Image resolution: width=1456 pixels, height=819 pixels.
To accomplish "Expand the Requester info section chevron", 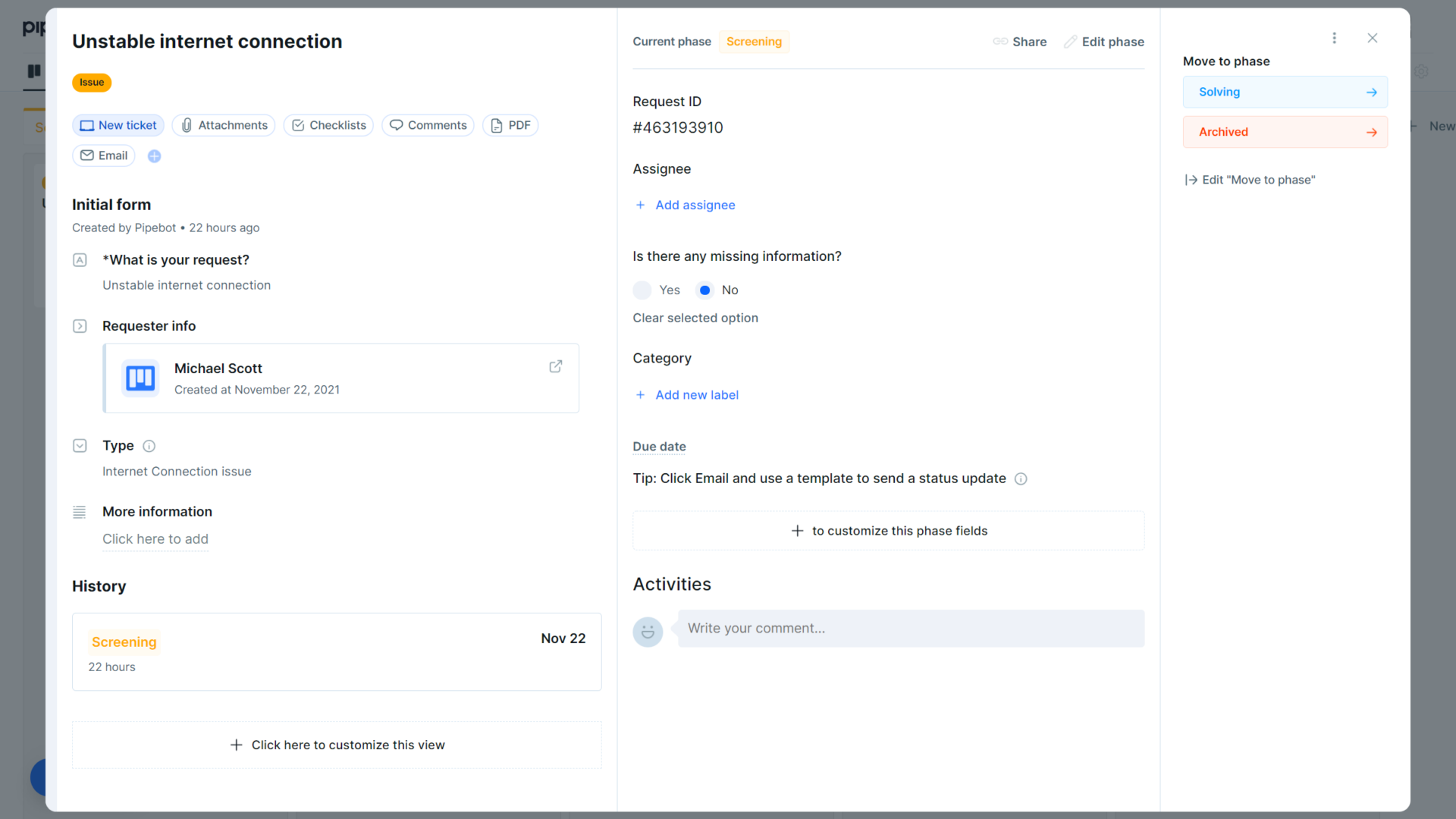I will coord(80,326).
